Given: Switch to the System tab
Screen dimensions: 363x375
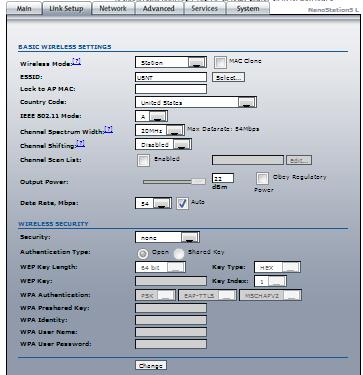Looking at the screenshot, I should pos(248,8).
